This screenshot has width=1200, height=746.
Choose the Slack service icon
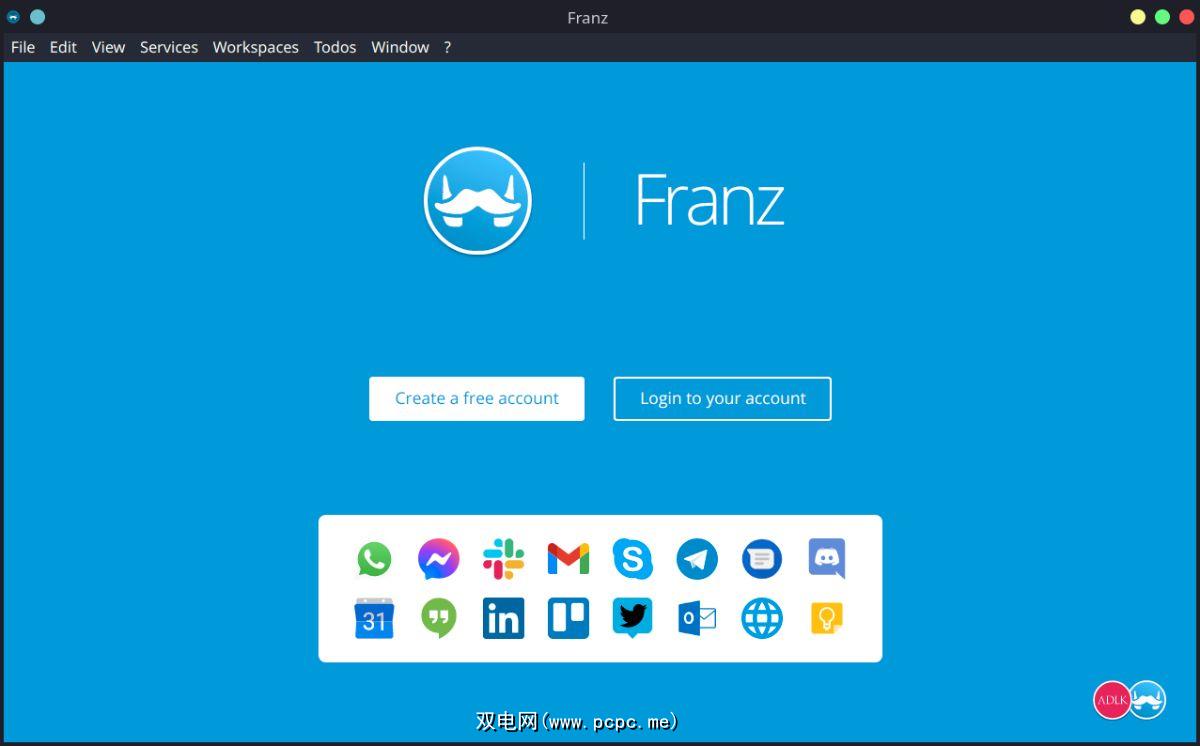(503, 559)
